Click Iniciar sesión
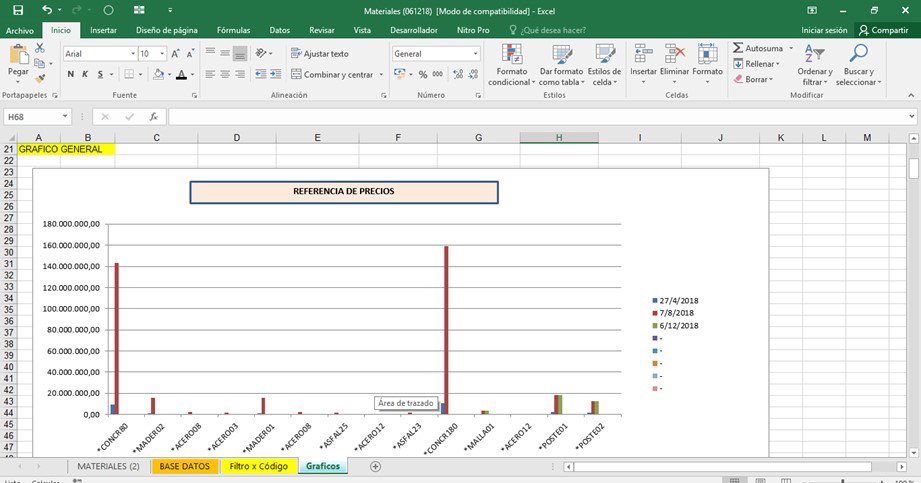Image resolution: width=921 pixels, height=483 pixels. [824, 30]
